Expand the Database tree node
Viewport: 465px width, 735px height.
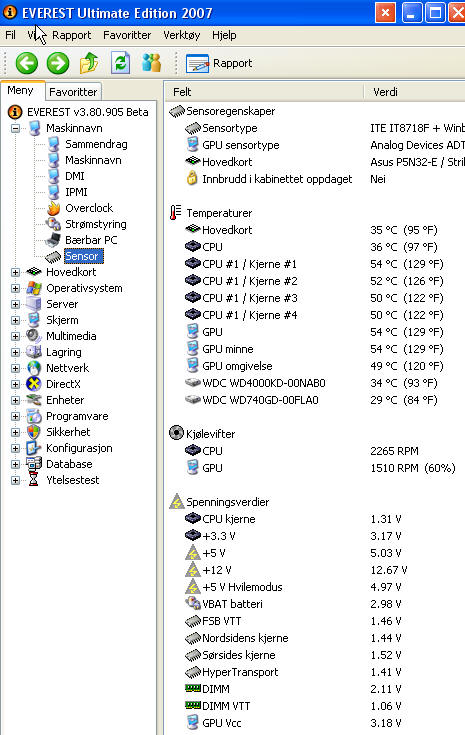coord(15,464)
